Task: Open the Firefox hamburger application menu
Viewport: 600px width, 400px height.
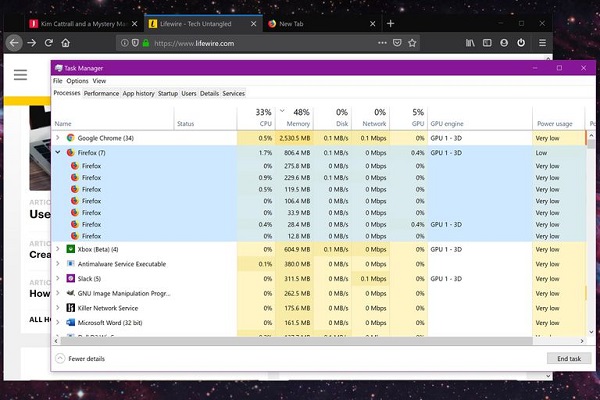Action: (x=542, y=43)
